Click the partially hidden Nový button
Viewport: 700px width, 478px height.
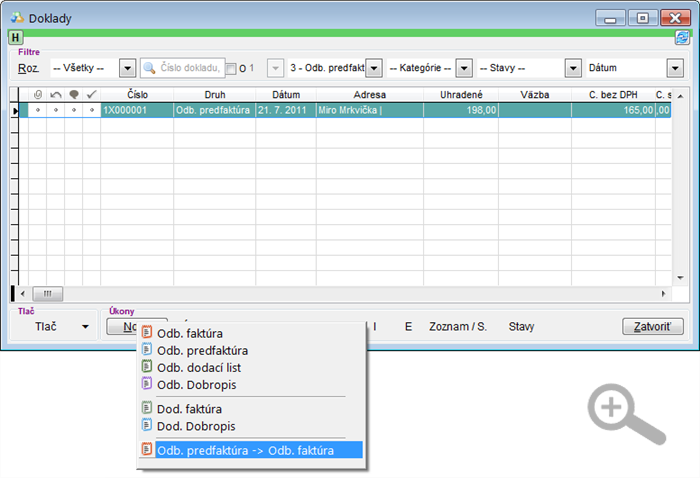click(122, 327)
